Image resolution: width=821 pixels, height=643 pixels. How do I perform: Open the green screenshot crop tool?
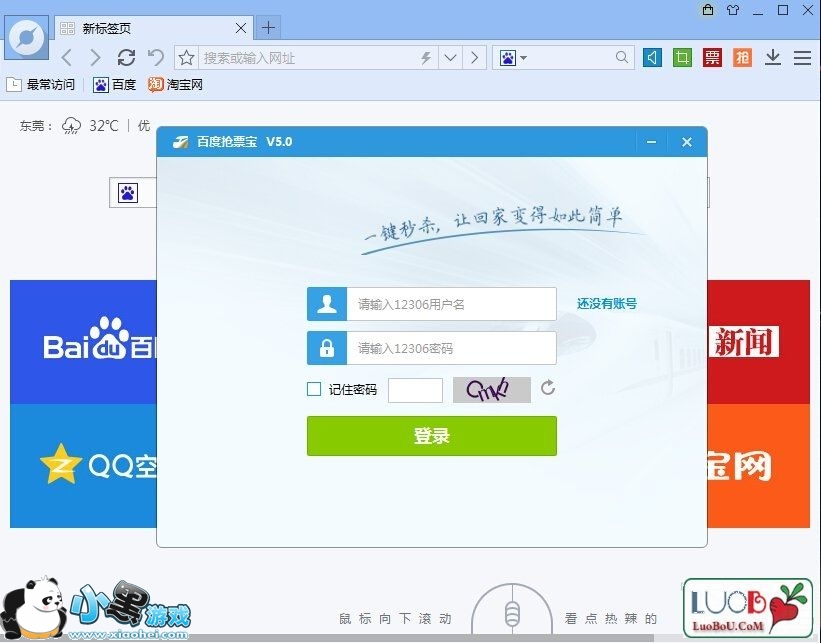[682, 57]
